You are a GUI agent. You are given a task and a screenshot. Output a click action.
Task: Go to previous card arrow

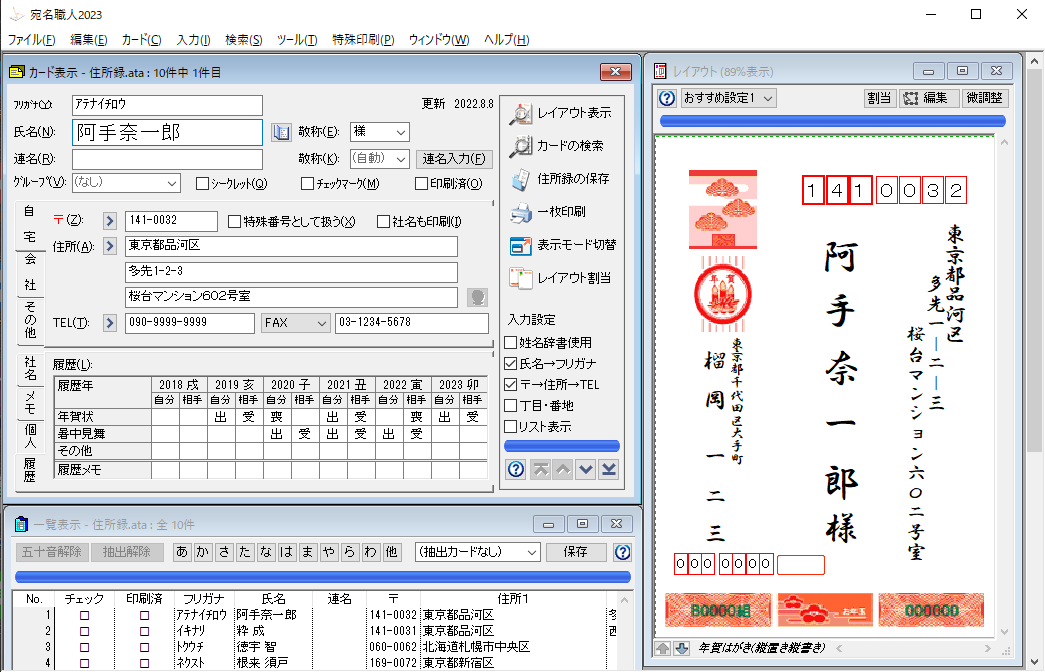click(563, 469)
